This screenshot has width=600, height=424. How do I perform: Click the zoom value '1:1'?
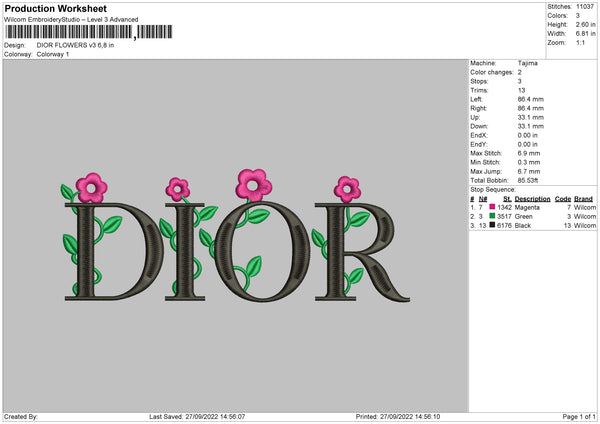(580, 43)
